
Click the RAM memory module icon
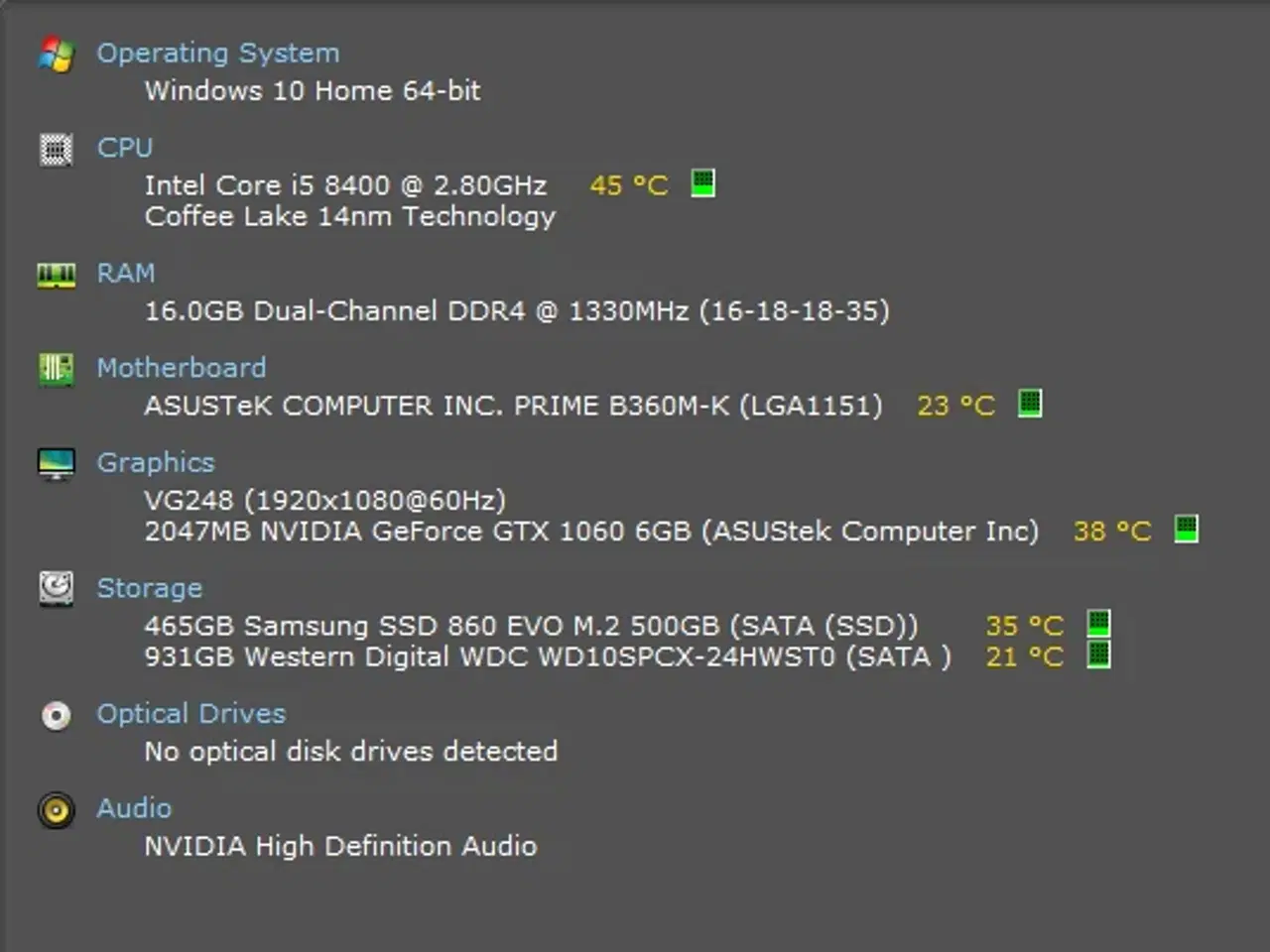(x=56, y=275)
